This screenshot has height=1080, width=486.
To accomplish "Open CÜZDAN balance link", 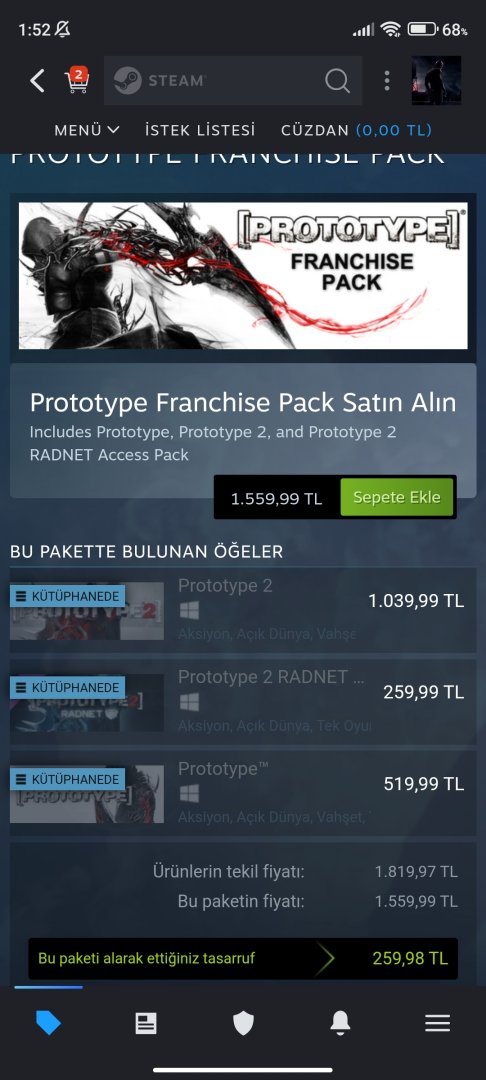I will point(357,130).
